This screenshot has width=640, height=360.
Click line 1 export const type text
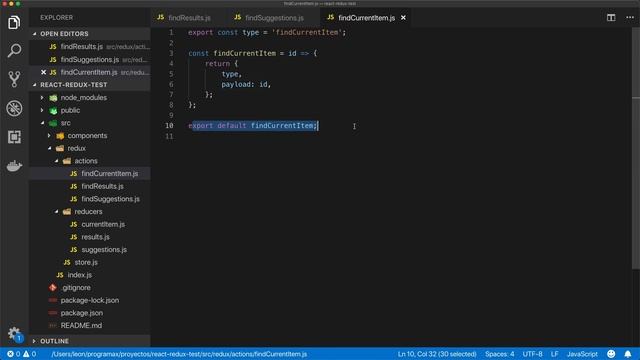click(x=267, y=32)
